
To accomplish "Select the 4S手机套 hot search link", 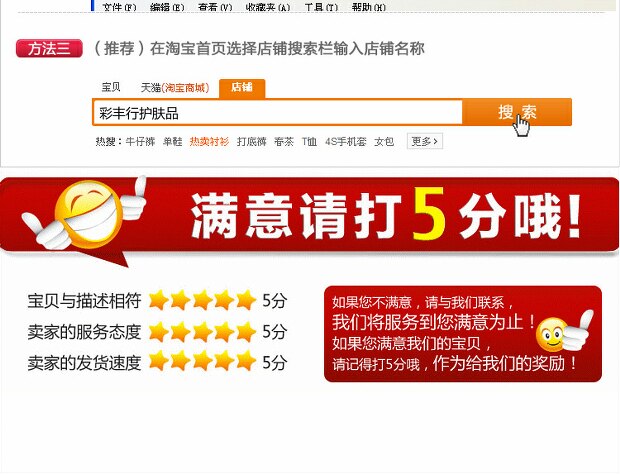I will point(346,141).
